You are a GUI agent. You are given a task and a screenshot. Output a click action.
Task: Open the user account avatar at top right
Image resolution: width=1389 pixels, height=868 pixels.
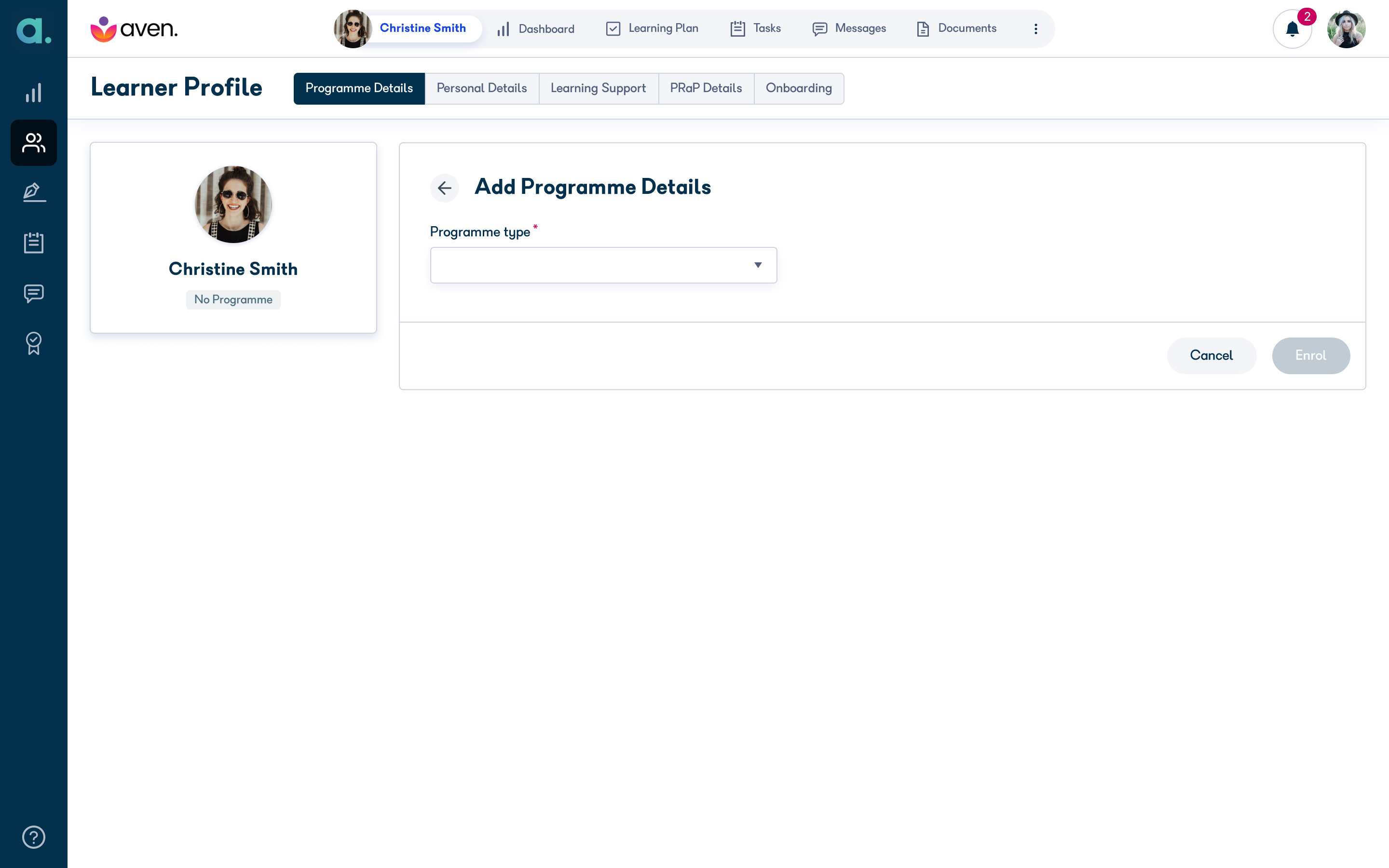point(1346,29)
